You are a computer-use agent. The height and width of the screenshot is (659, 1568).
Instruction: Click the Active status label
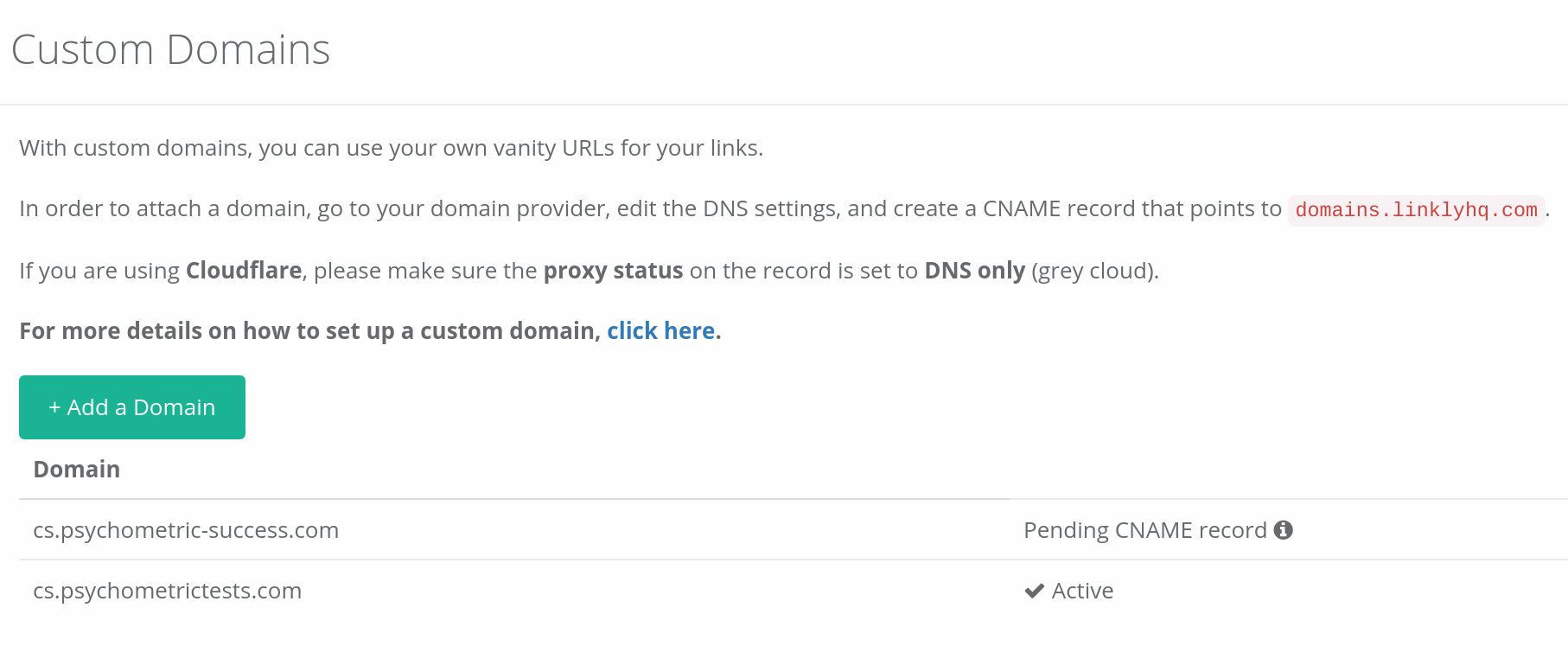pos(1082,591)
